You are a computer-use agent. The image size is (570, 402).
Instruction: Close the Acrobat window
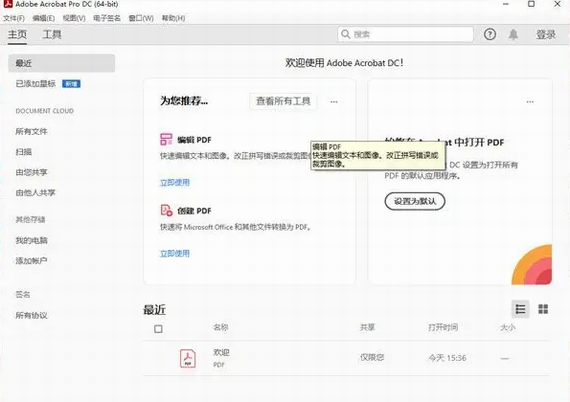point(557,4)
